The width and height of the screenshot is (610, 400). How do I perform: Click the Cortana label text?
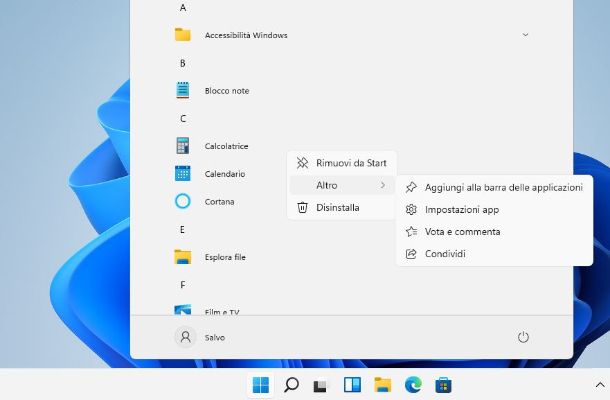pos(219,202)
